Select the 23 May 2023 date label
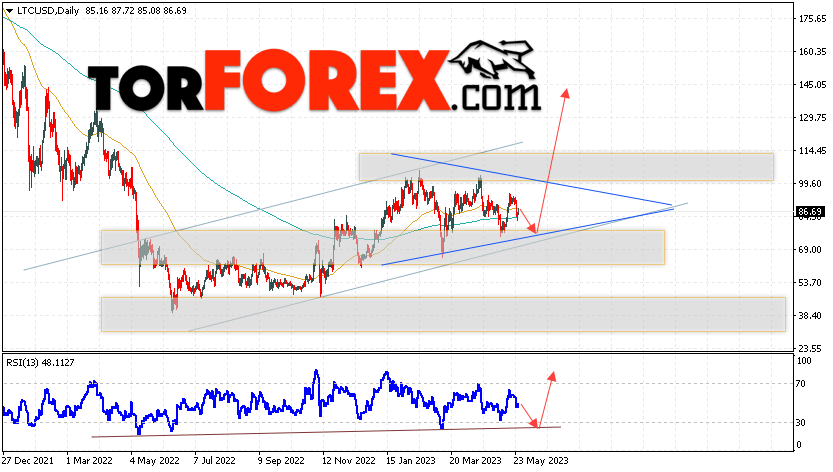This screenshot has width=833, height=472. click(x=541, y=460)
